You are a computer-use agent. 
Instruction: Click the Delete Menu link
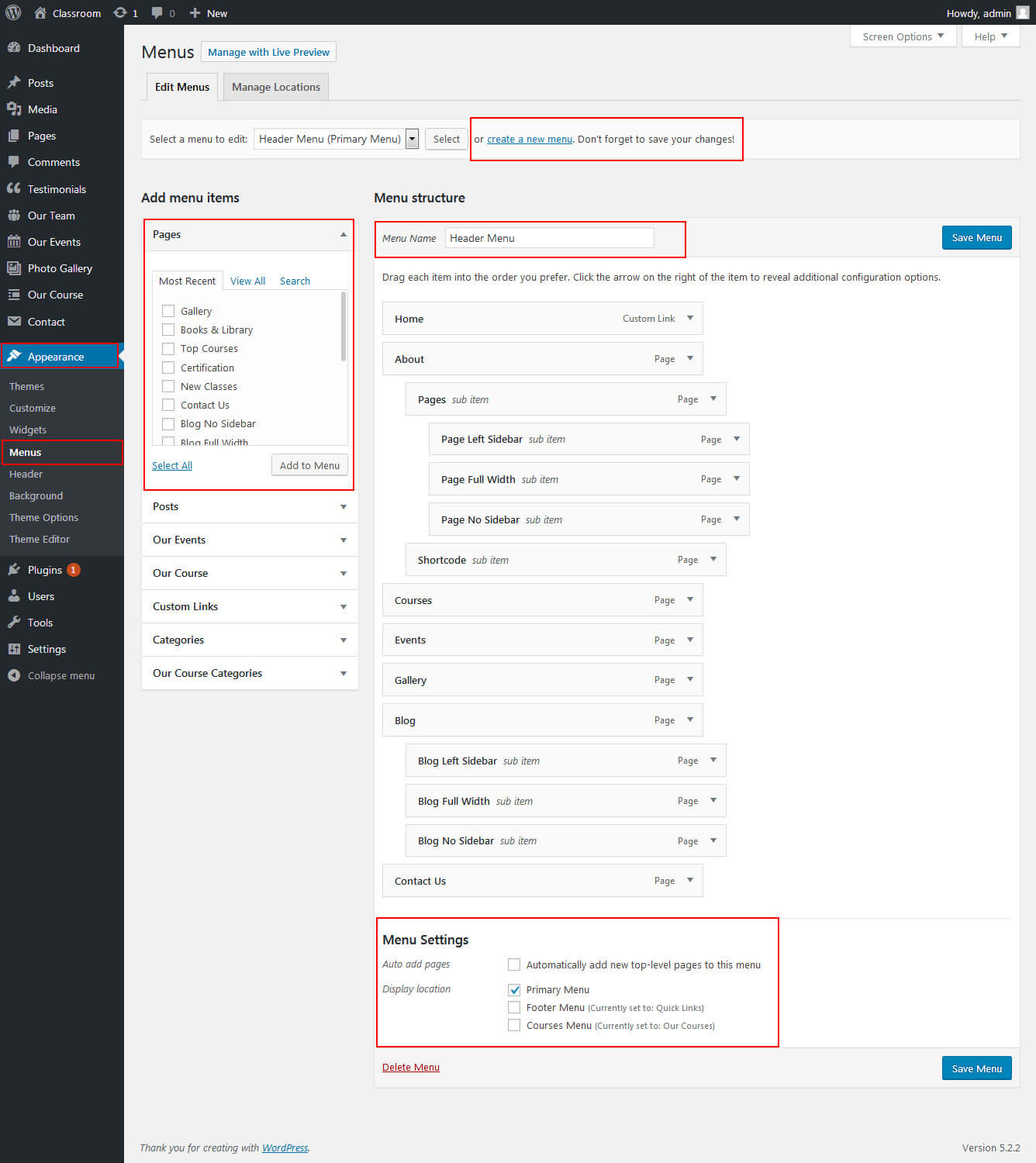click(x=410, y=1068)
